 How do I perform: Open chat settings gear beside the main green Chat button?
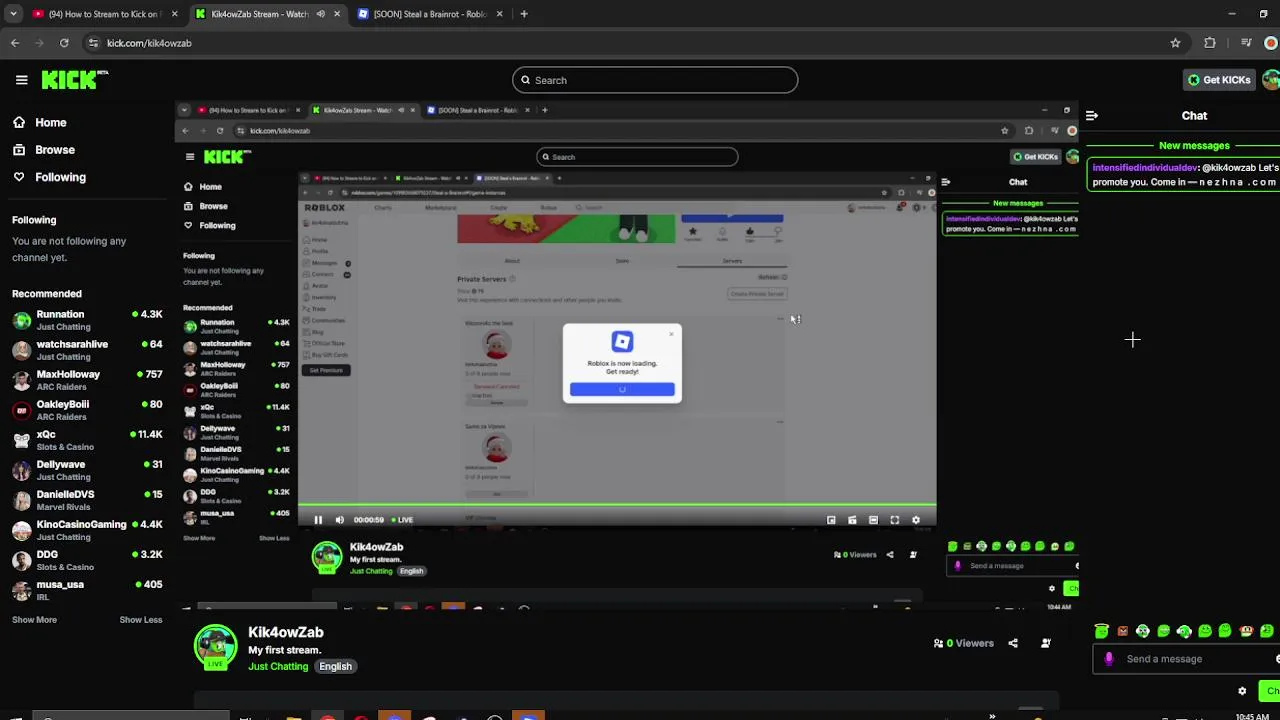pyautogui.click(x=1242, y=691)
